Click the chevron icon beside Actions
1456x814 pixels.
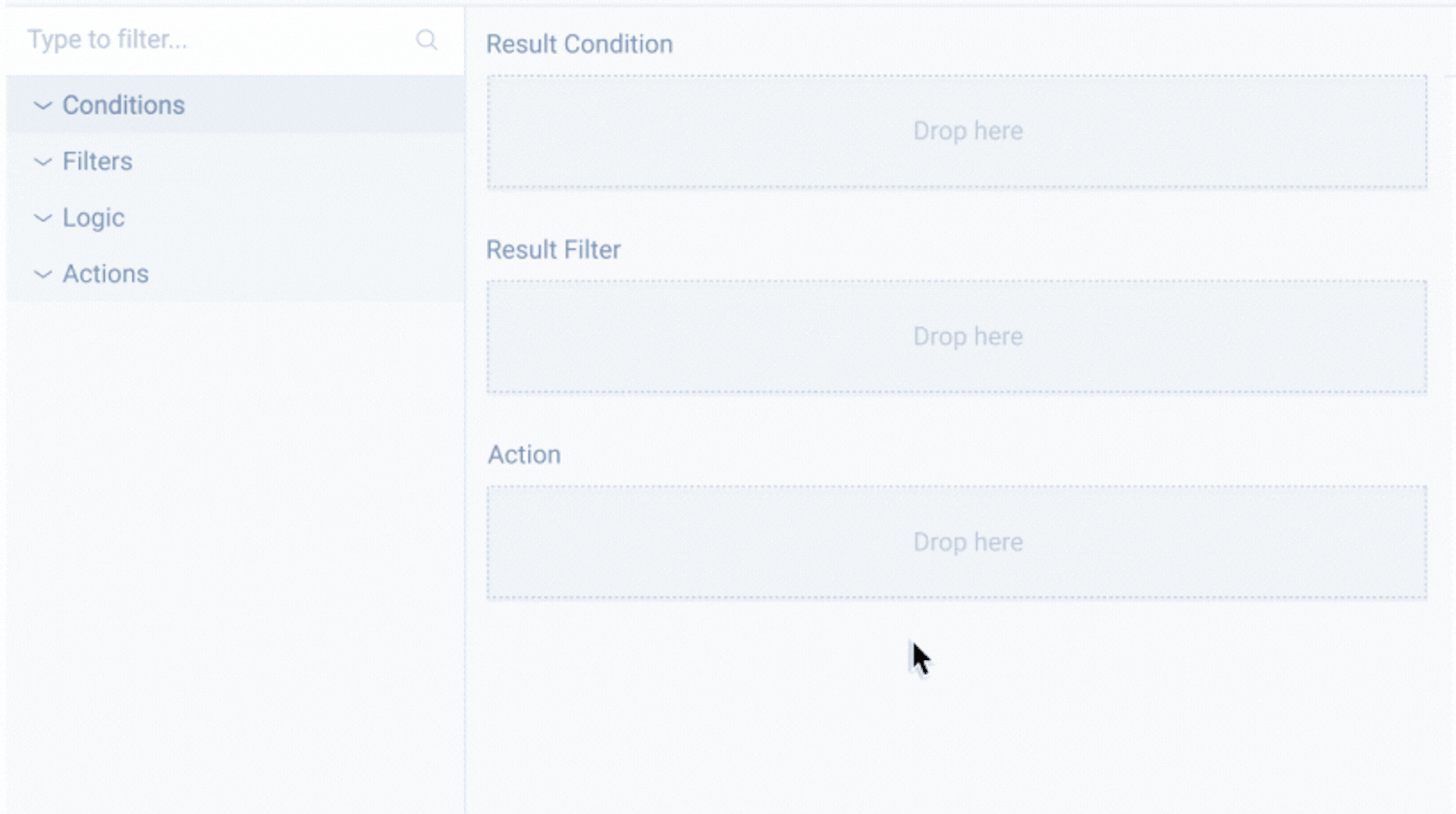pyautogui.click(x=42, y=274)
